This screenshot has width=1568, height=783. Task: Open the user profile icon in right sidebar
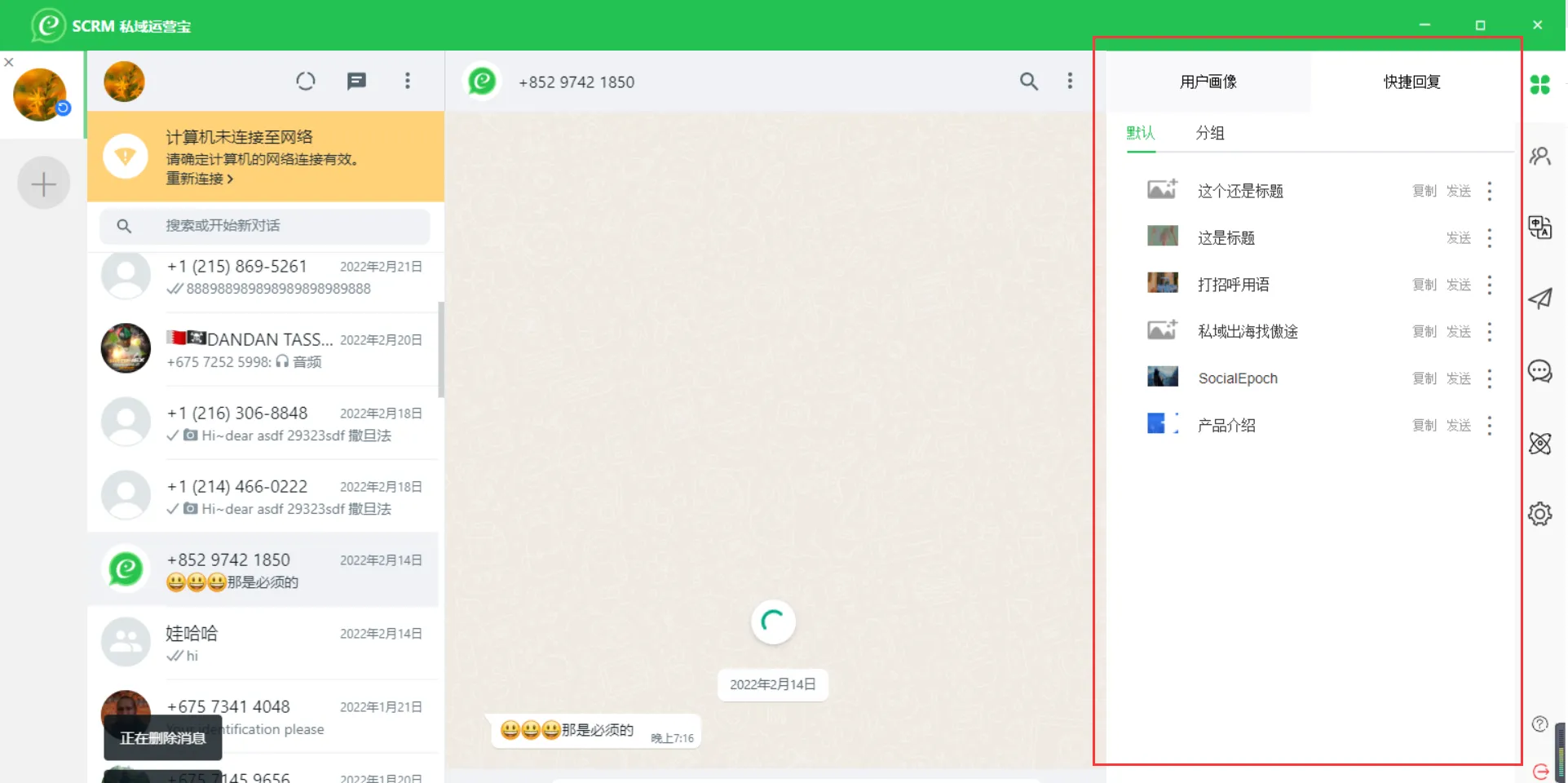click(1539, 156)
